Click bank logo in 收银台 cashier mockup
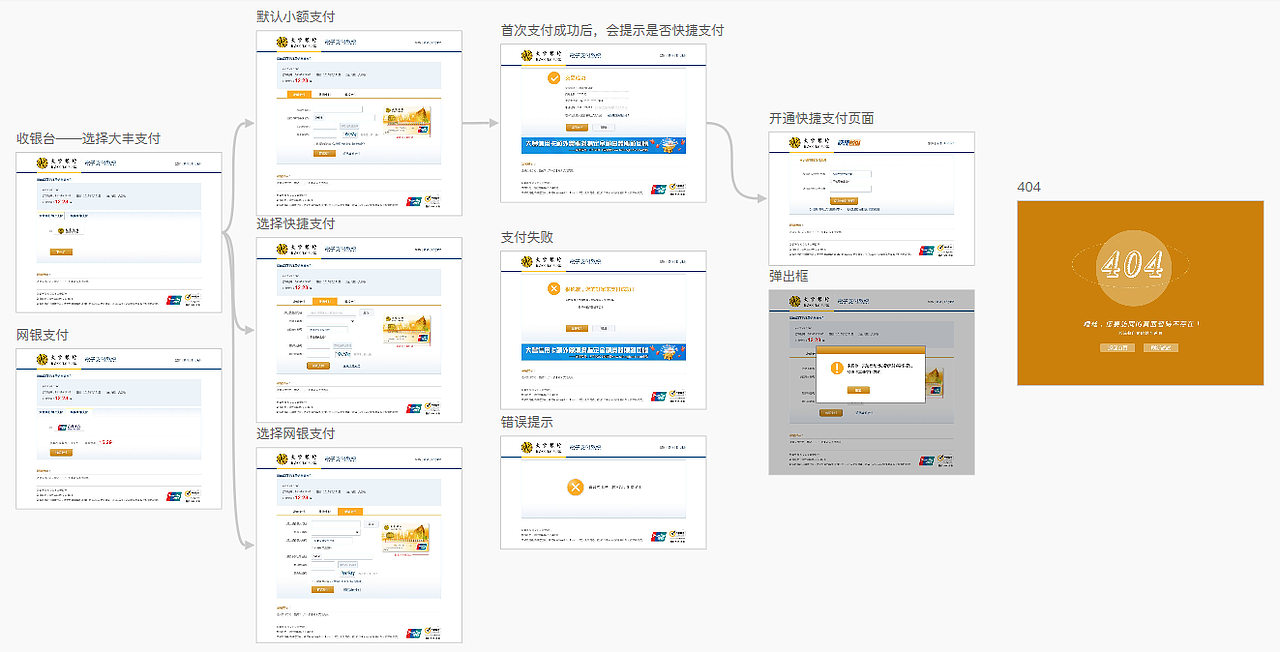Image resolution: width=1280 pixels, height=652 pixels. [56, 164]
